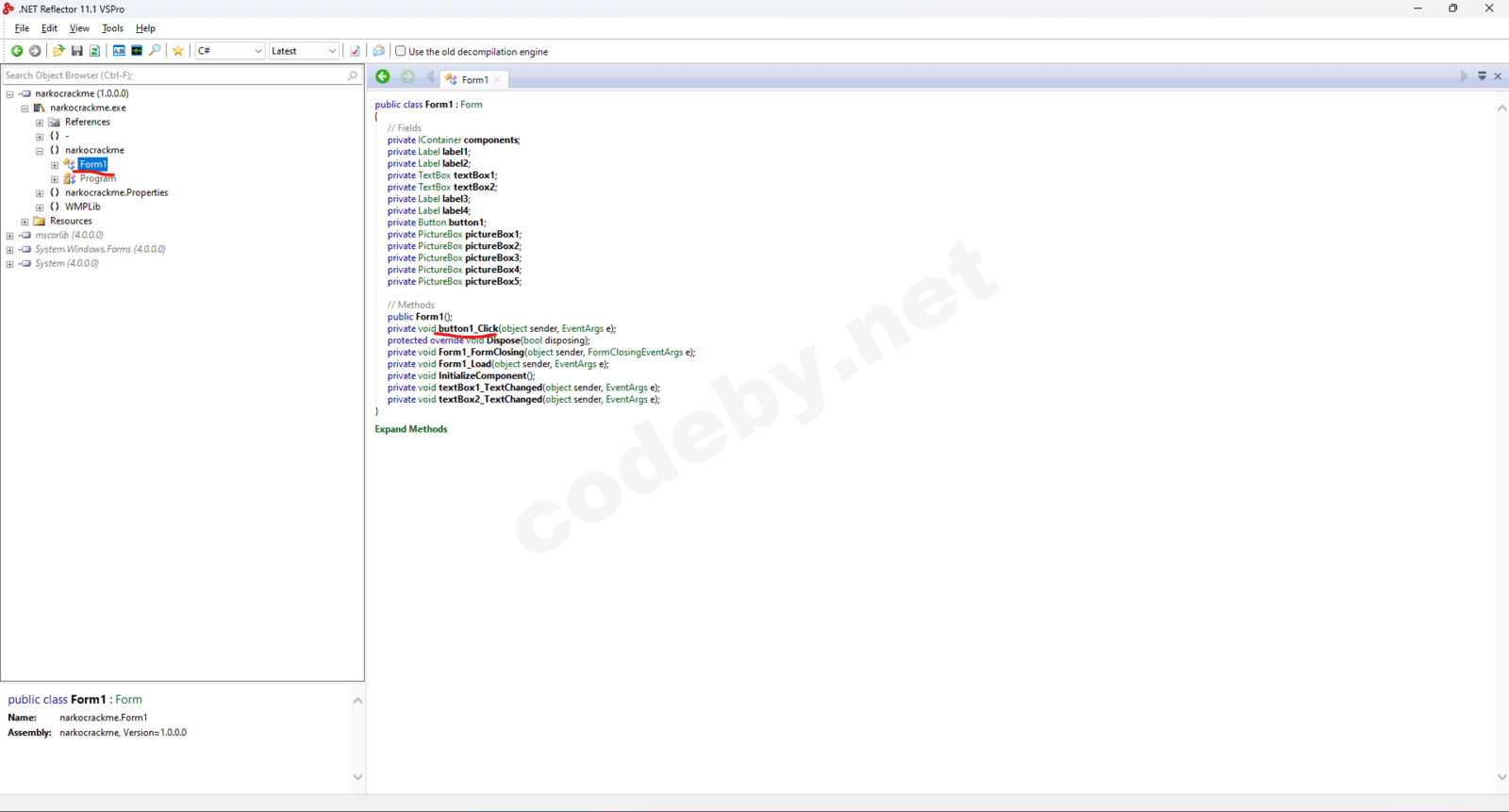1509x812 pixels.
Task: Click the yellow star bookmarks icon
Action: (178, 51)
